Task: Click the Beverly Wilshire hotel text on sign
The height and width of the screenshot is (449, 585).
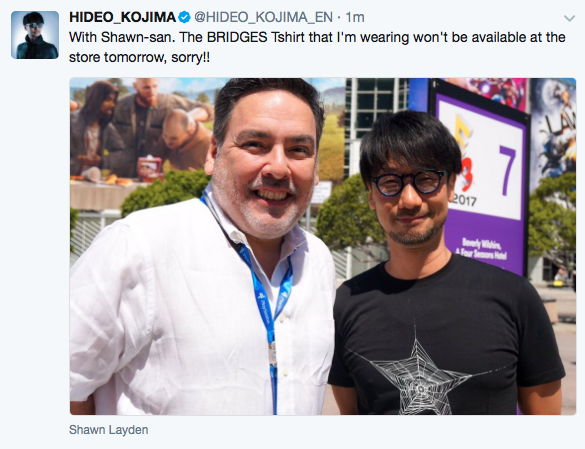Action: click(482, 249)
